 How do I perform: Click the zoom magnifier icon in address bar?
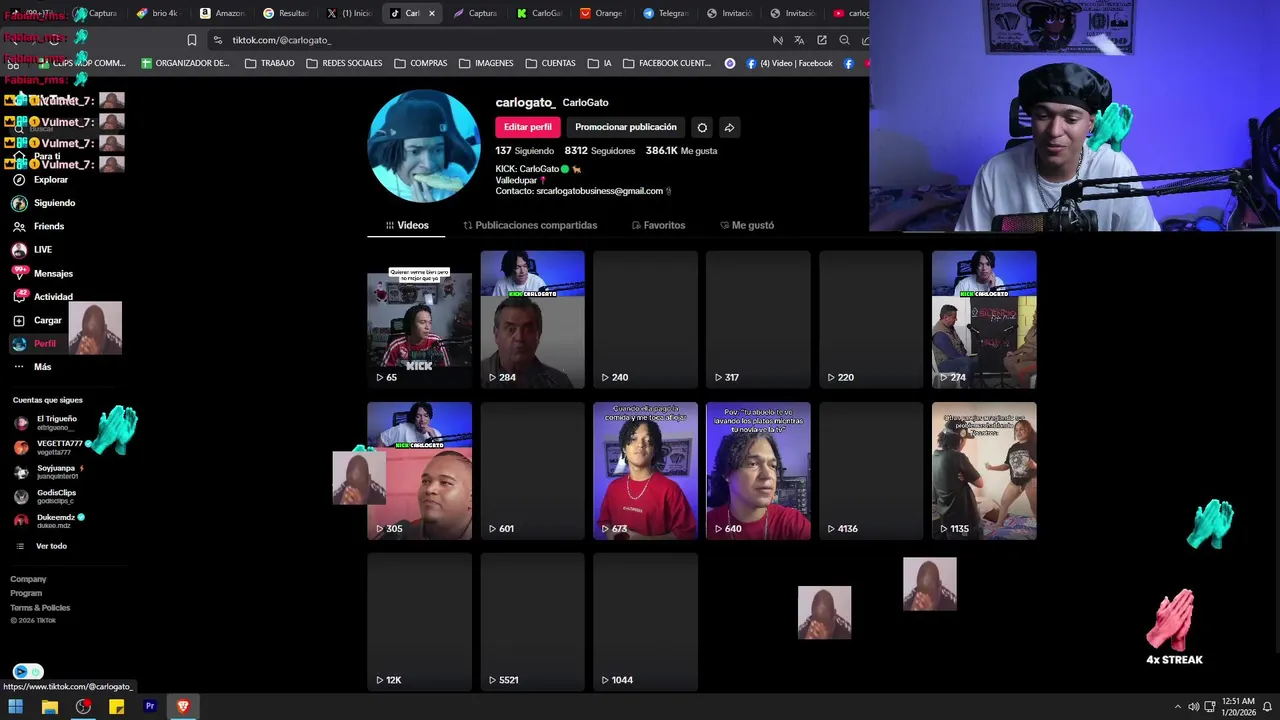tap(844, 40)
